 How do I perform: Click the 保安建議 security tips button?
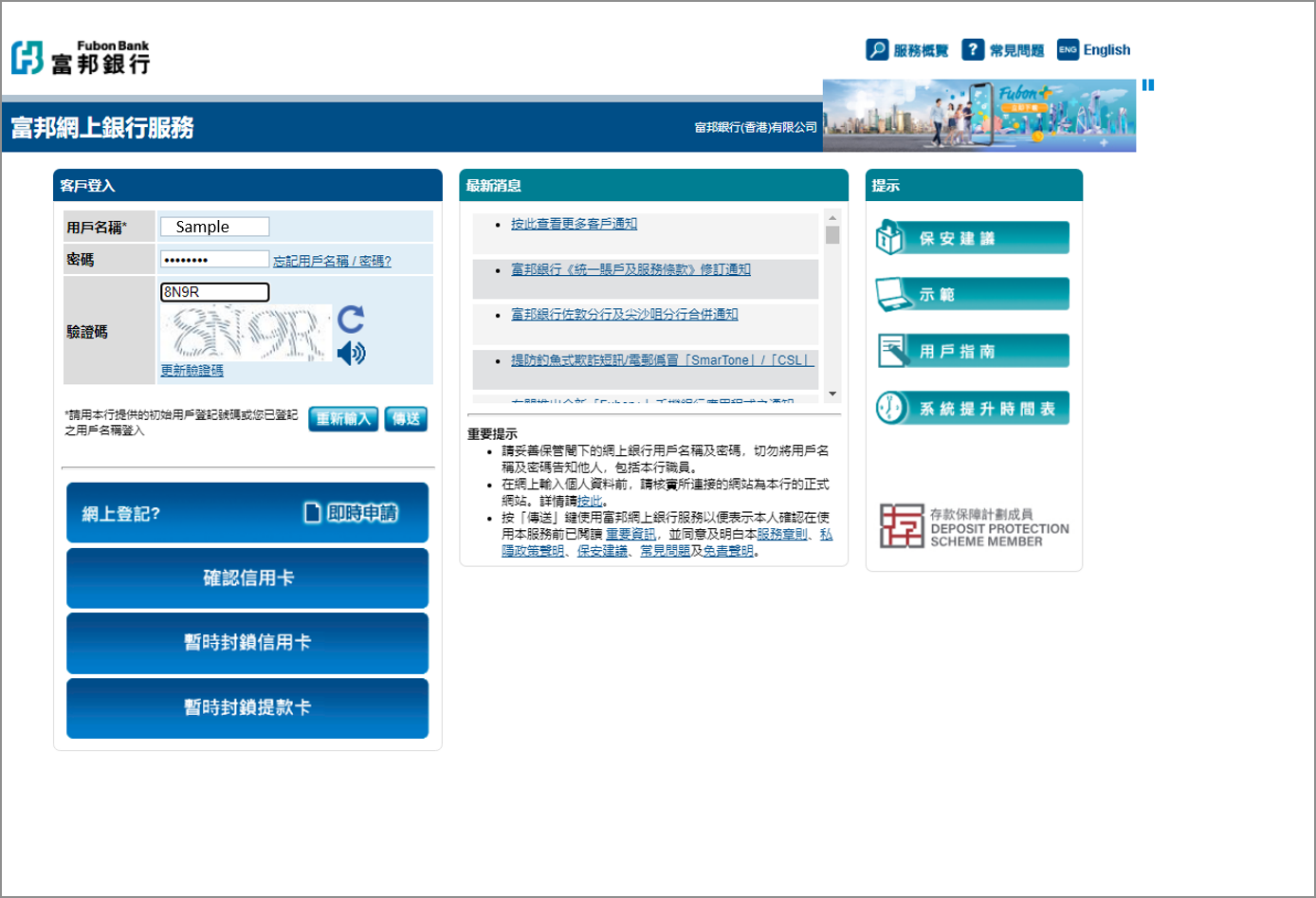point(972,238)
